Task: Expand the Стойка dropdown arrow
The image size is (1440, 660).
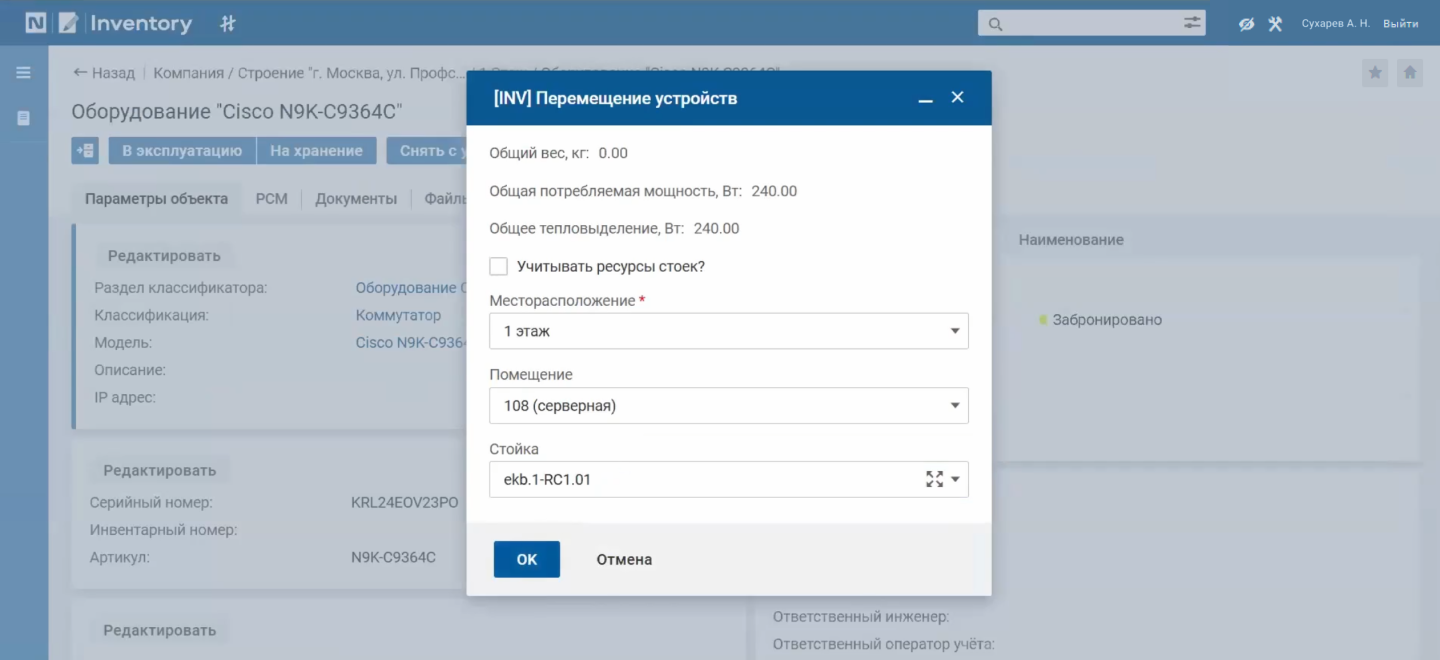Action: [955, 479]
